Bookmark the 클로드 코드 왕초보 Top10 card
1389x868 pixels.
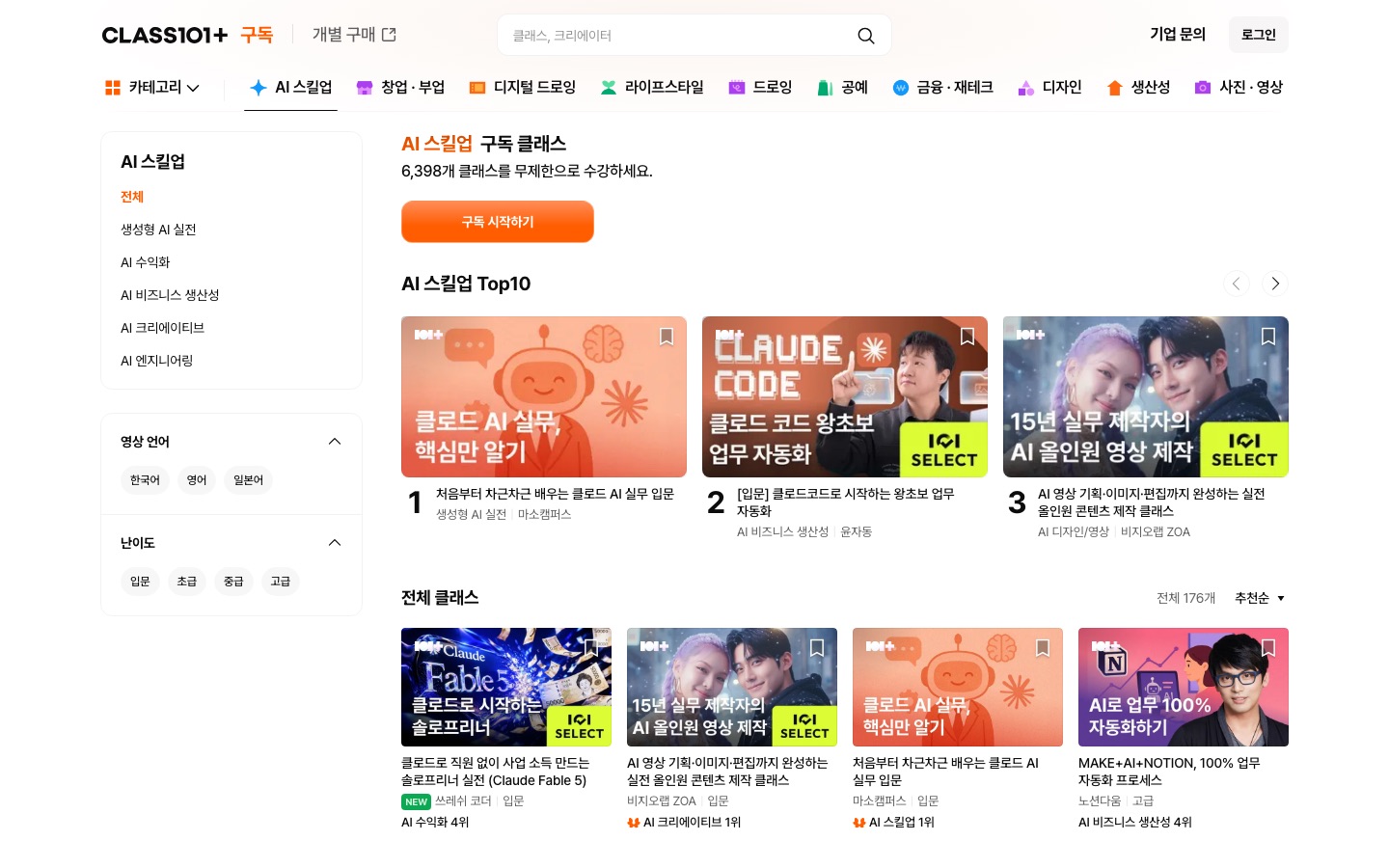coord(967,336)
